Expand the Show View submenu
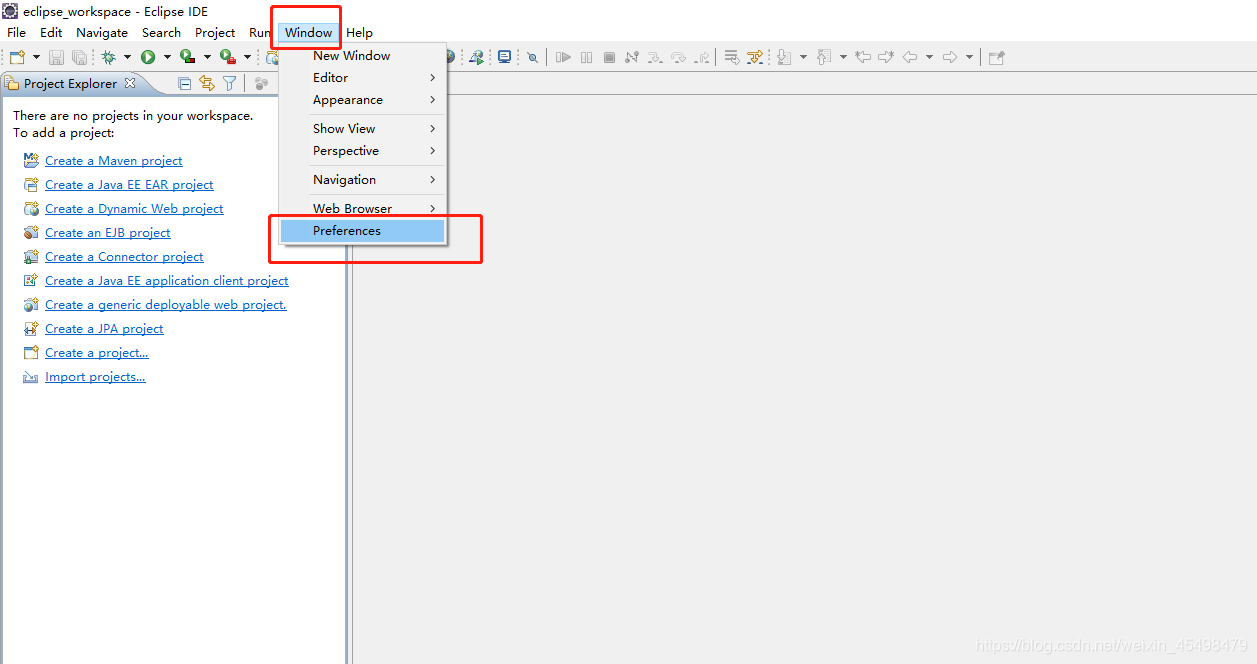The height and width of the screenshot is (664, 1257). pos(363,129)
